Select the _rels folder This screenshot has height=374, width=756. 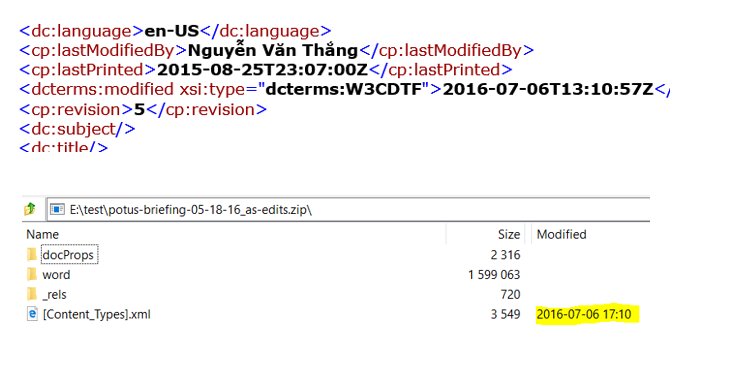pyautogui.click(x=54, y=294)
